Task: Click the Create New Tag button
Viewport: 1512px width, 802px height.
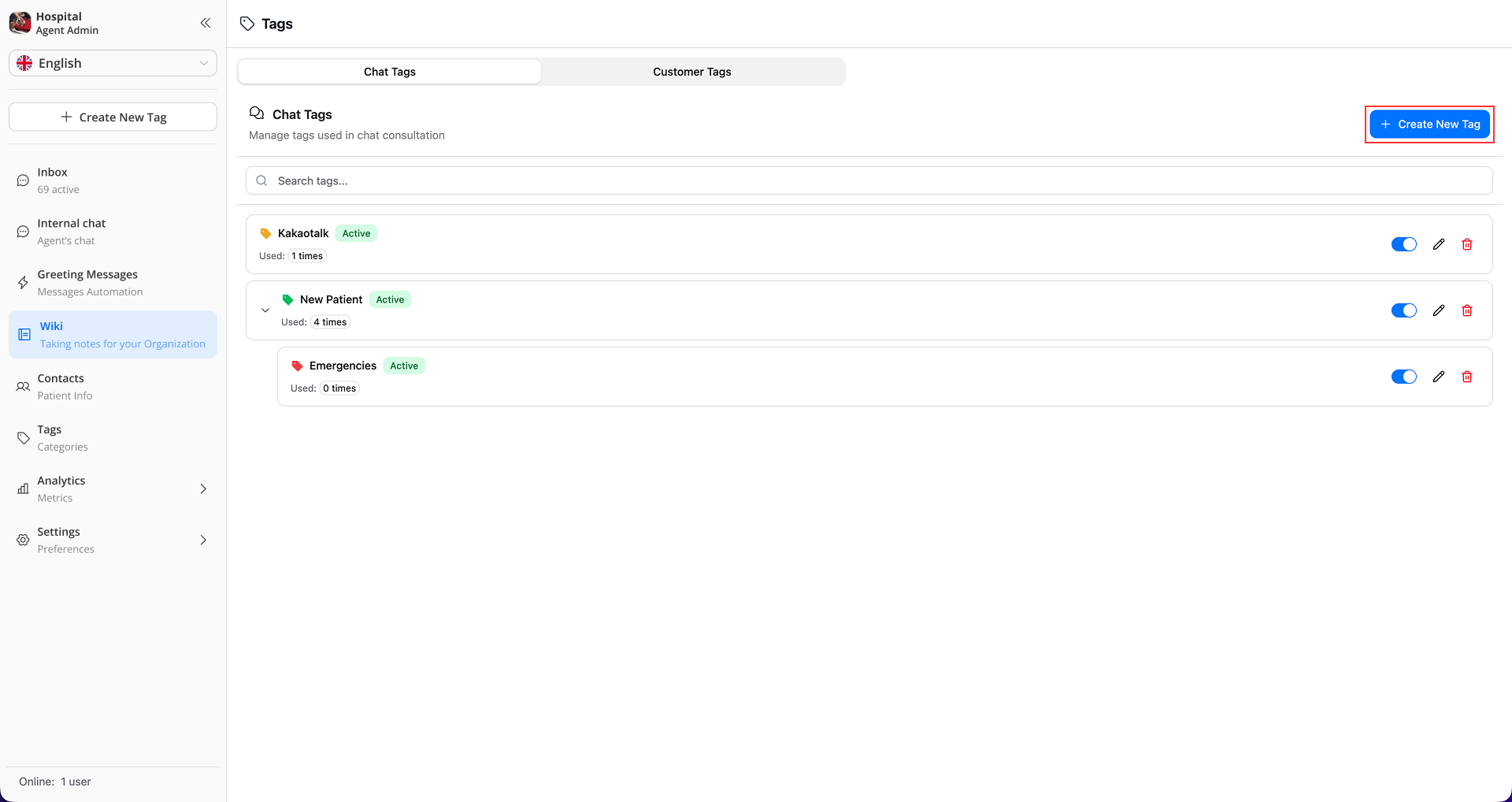Action: tap(1429, 124)
